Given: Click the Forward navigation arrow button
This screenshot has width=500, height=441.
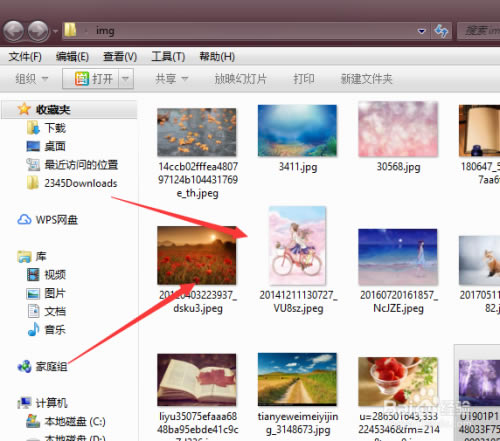Looking at the screenshot, I should (38, 31).
